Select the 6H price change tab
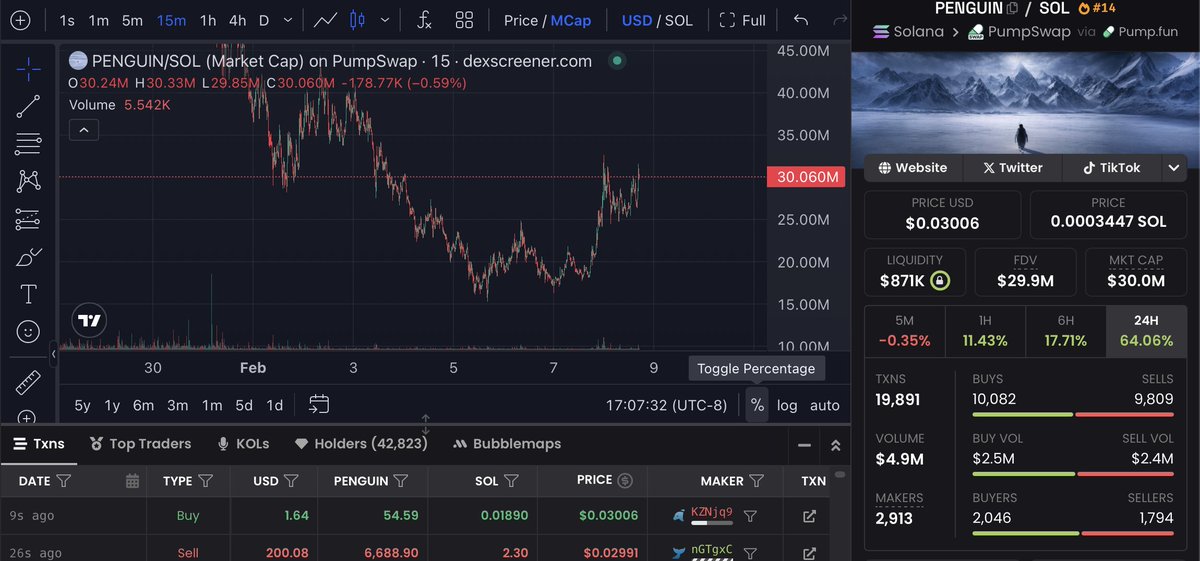The height and width of the screenshot is (561, 1200). 1065,331
